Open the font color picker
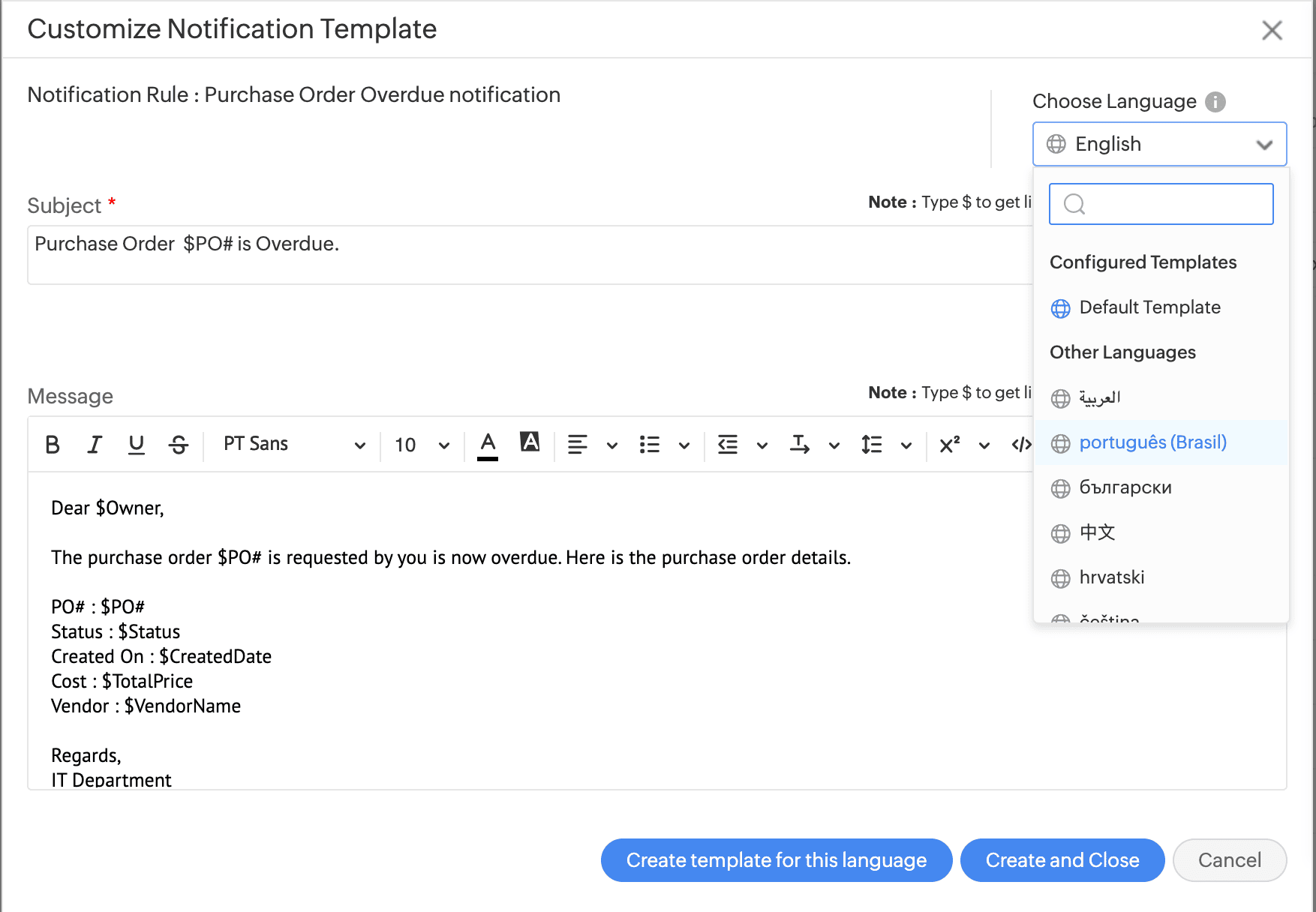Screen dimensions: 1316x912 point(488,445)
